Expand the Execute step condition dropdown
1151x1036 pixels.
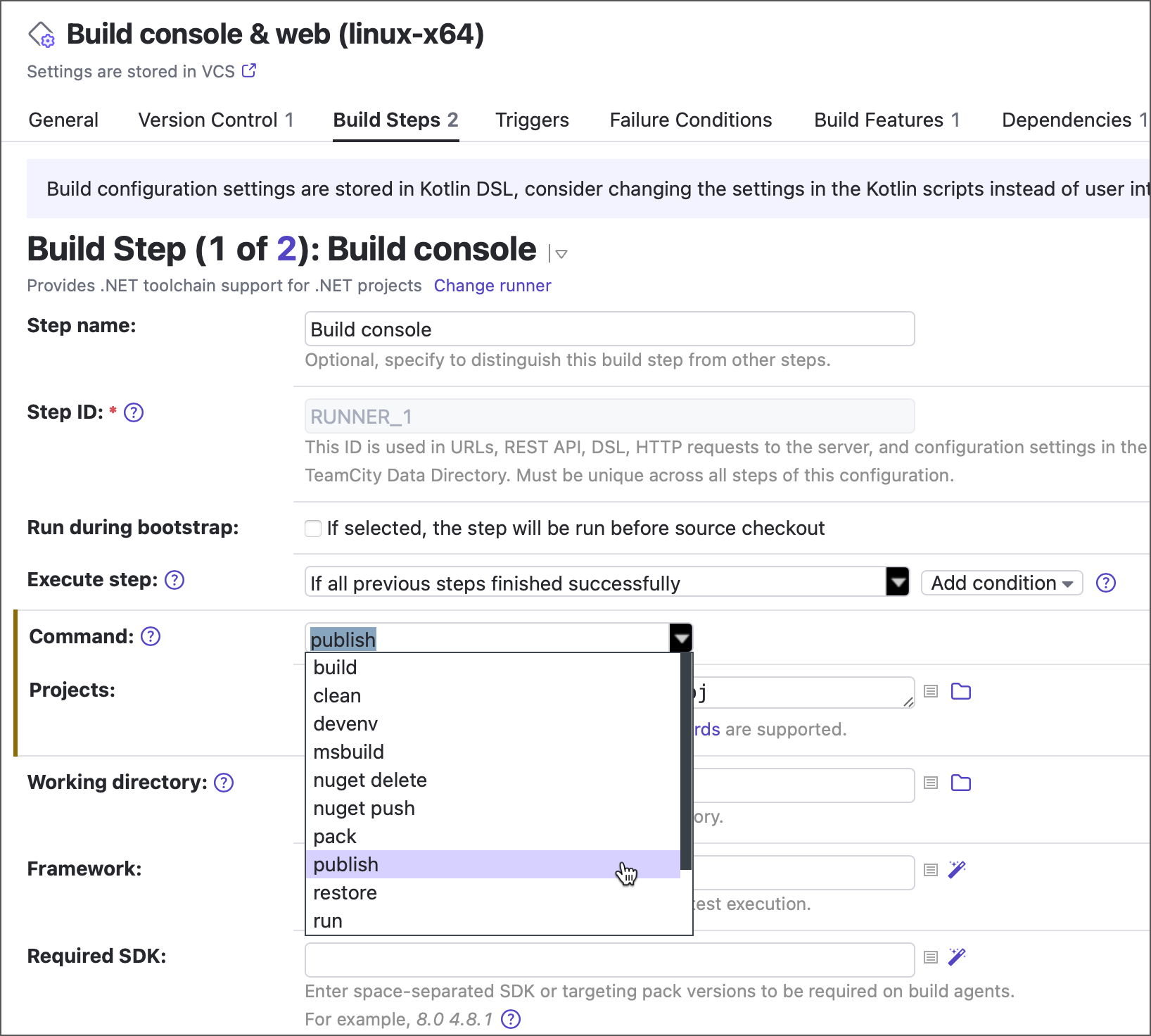pos(896,582)
